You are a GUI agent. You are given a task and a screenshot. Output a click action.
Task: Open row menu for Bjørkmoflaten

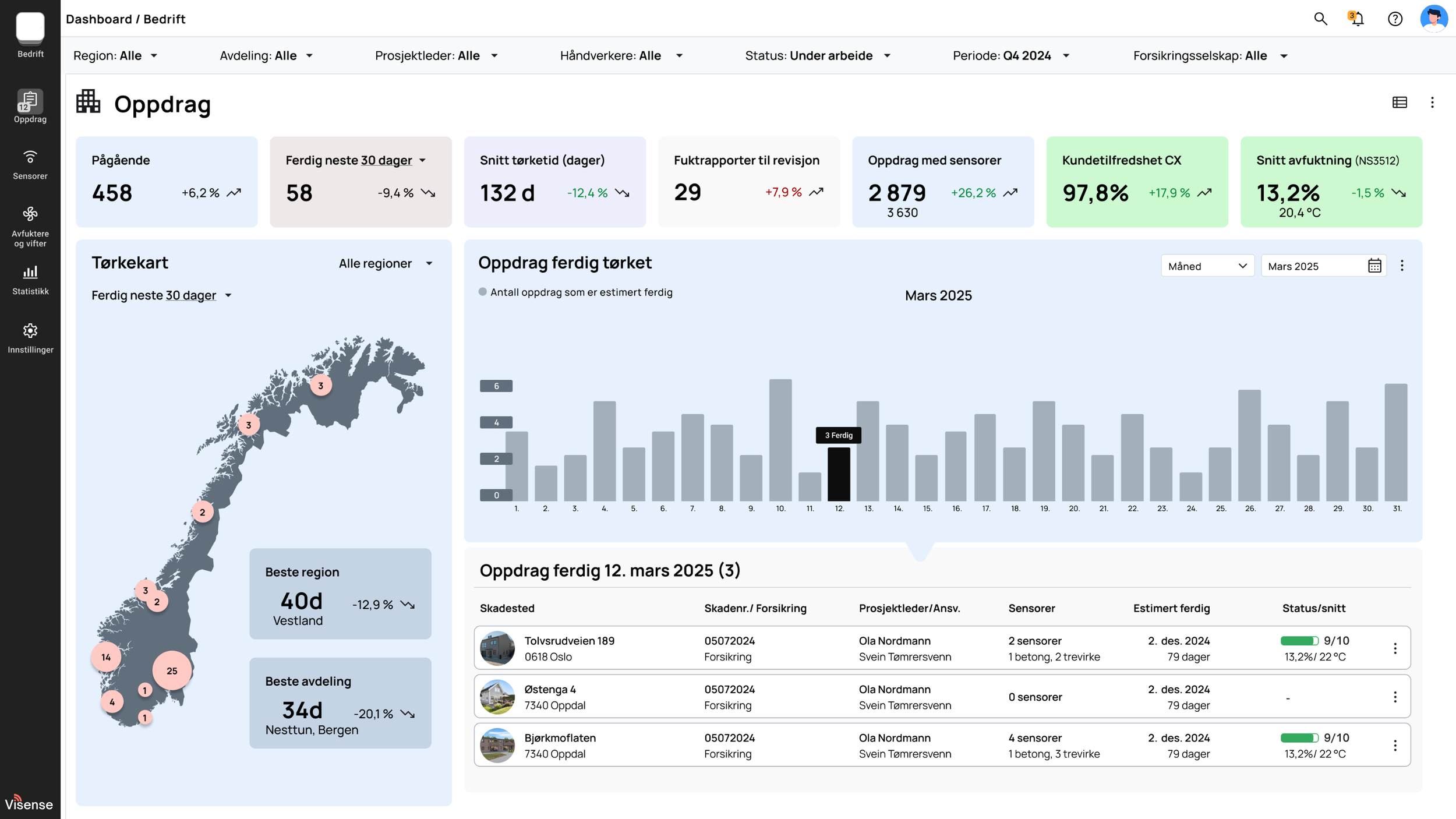pos(1395,745)
